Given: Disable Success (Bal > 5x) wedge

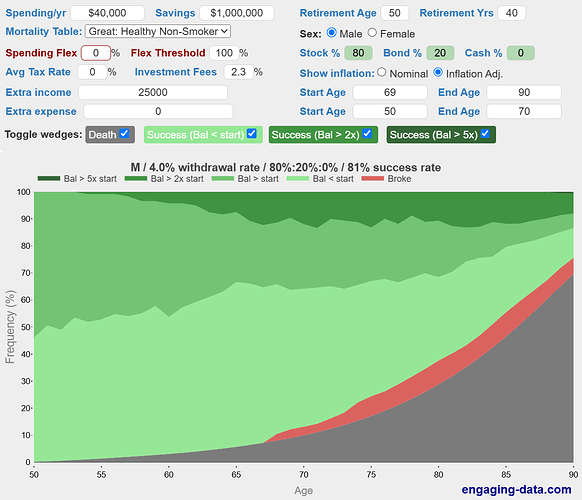Looking at the screenshot, I should [485, 134].
